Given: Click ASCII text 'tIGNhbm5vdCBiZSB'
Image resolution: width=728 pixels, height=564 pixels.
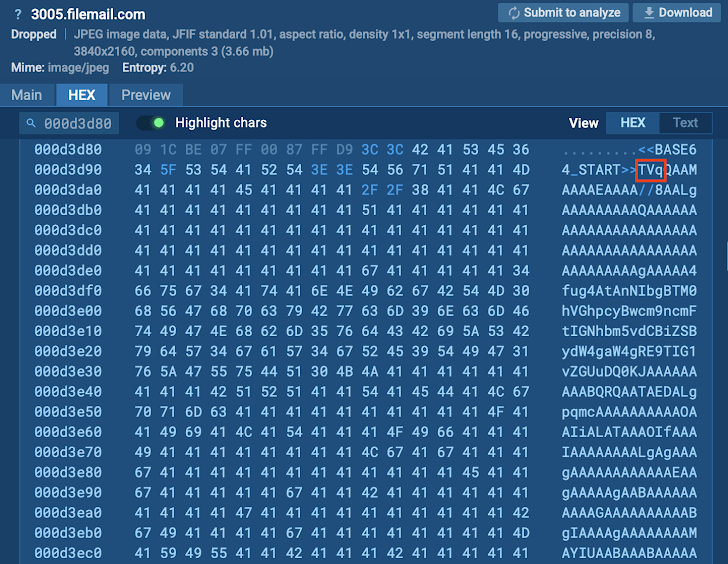Looking at the screenshot, I should pos(629,331).
